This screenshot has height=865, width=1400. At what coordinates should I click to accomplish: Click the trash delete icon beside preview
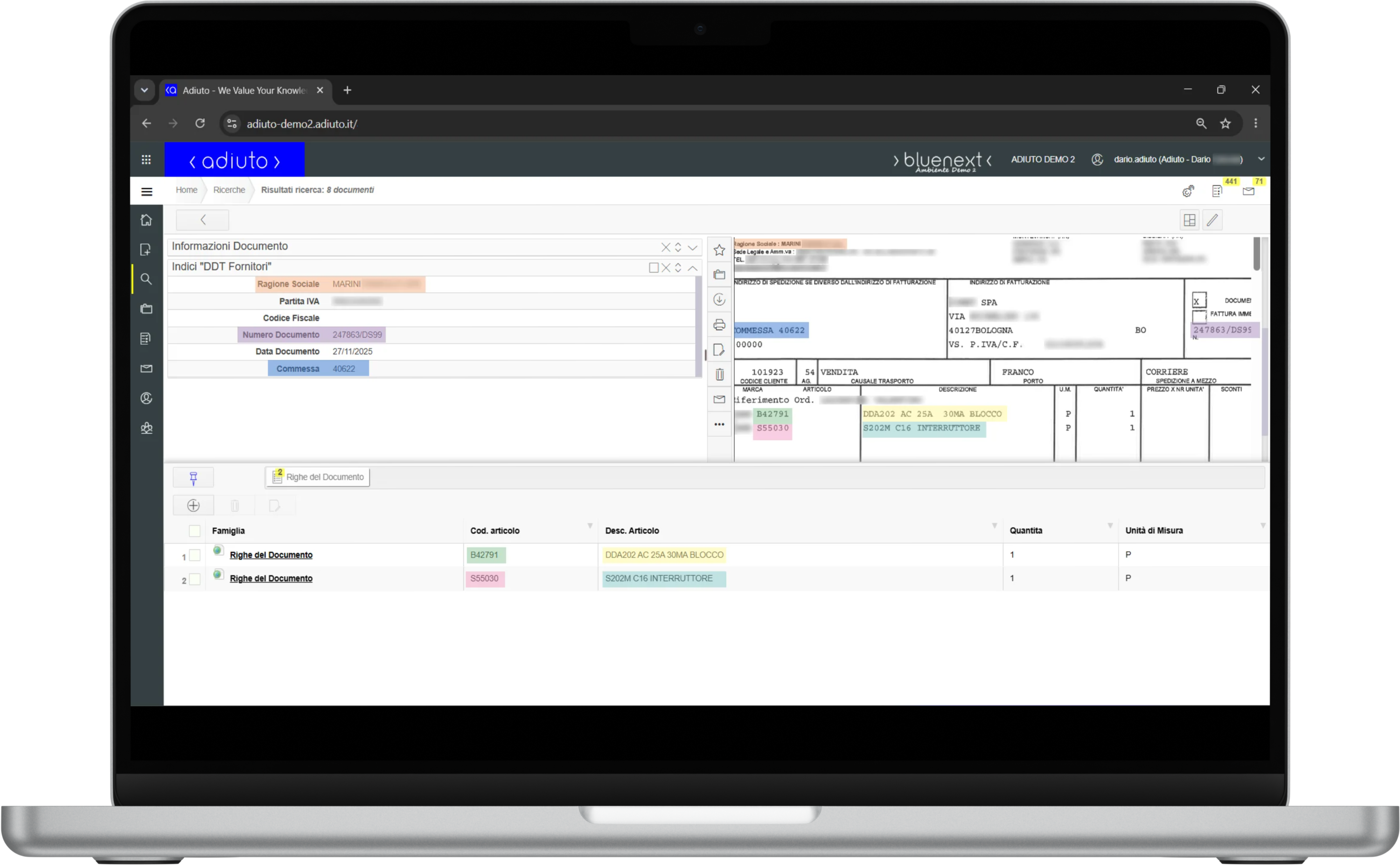click(x=719, y=375)
